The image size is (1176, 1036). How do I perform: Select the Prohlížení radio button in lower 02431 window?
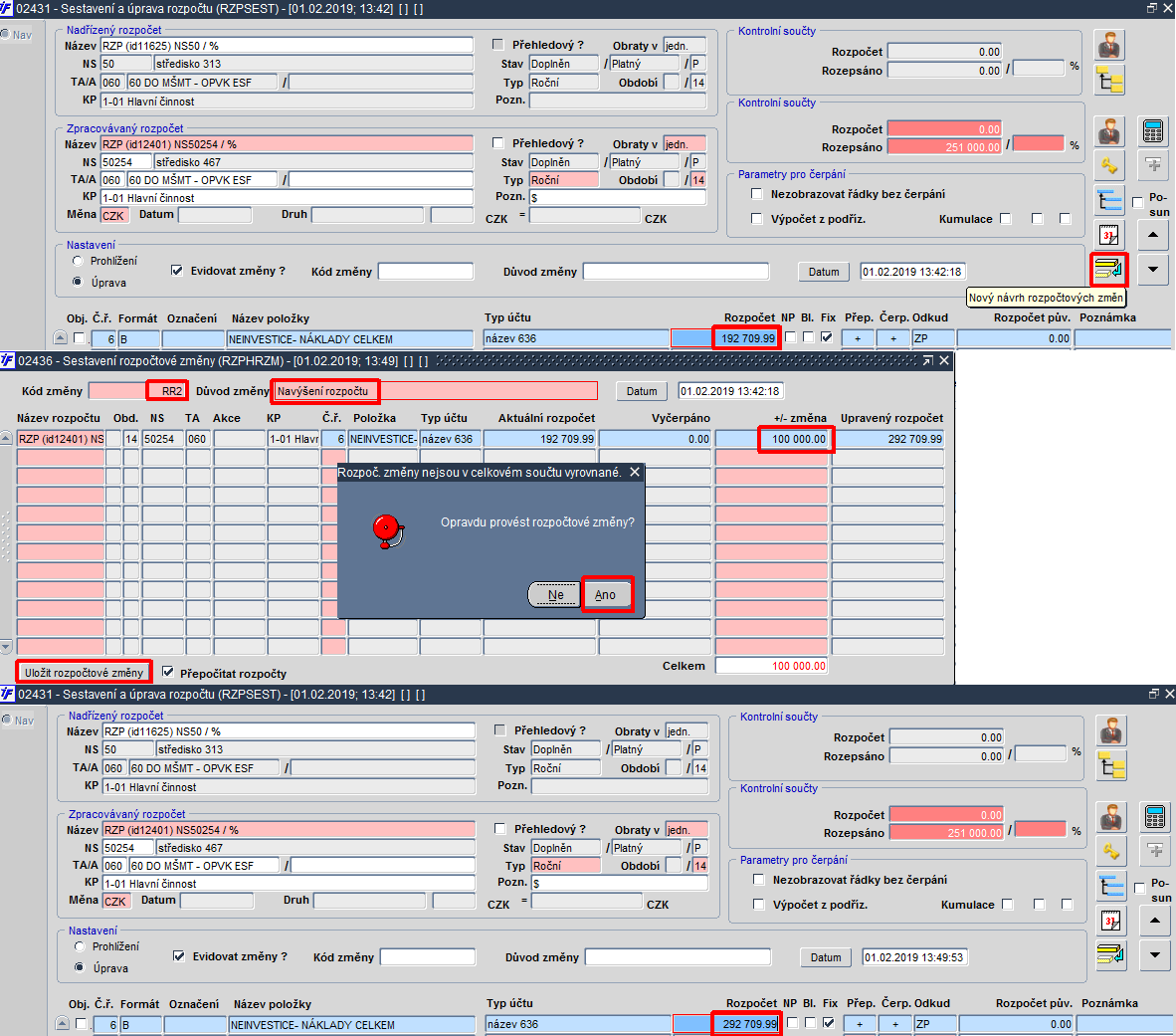tap(80, 946)
